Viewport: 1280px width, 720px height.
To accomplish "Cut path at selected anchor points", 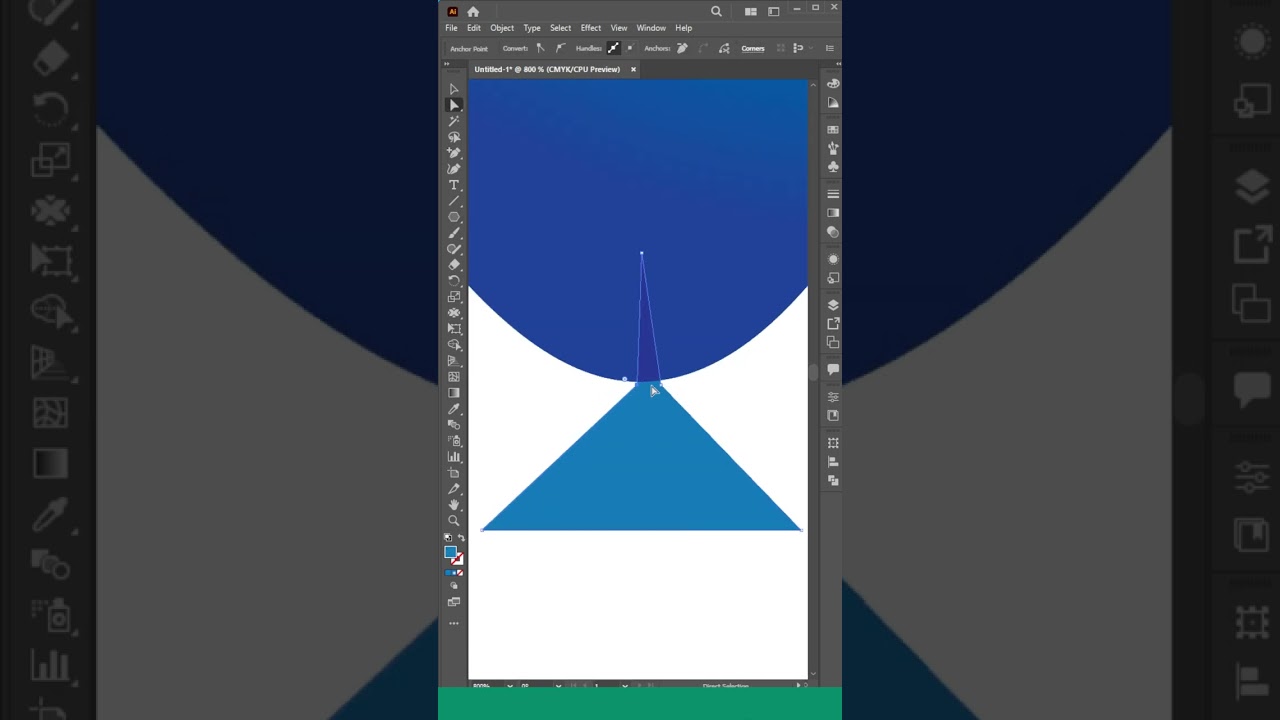I will pyautogui.click(x=724, y=48).
